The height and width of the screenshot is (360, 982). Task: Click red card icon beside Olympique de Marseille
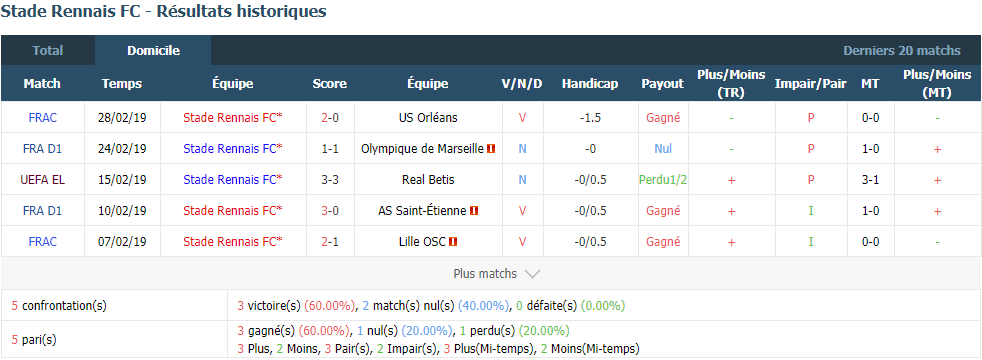(492, 148)
